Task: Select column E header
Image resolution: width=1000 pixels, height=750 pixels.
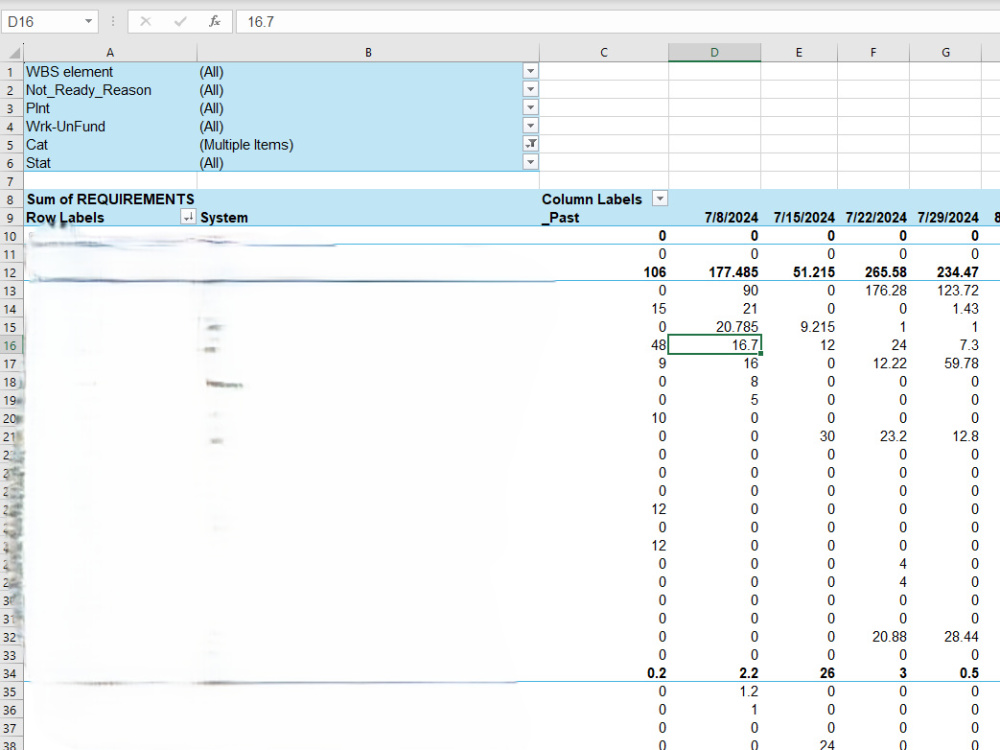Action: (x=799, y=53)
